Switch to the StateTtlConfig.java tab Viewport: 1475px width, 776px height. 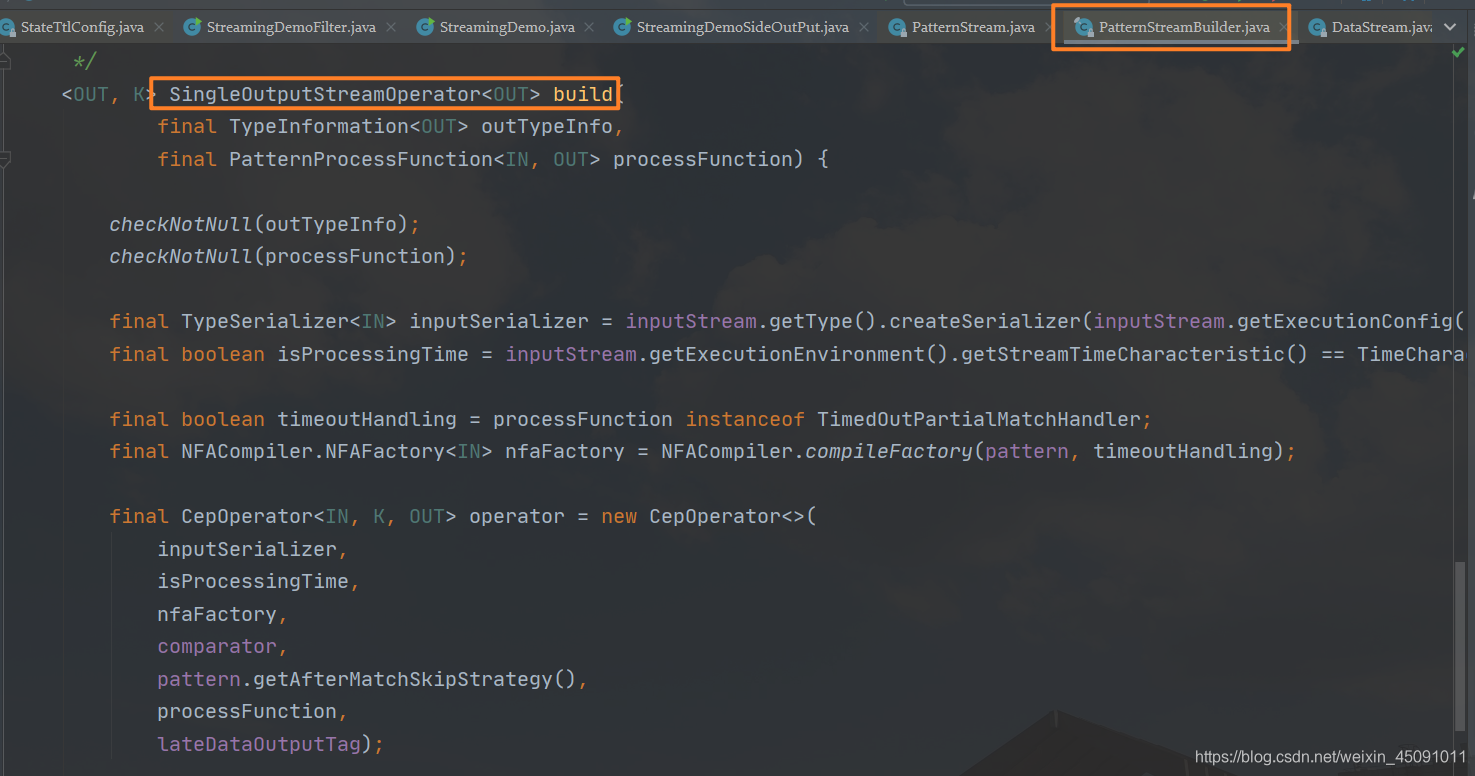[81, 27]
